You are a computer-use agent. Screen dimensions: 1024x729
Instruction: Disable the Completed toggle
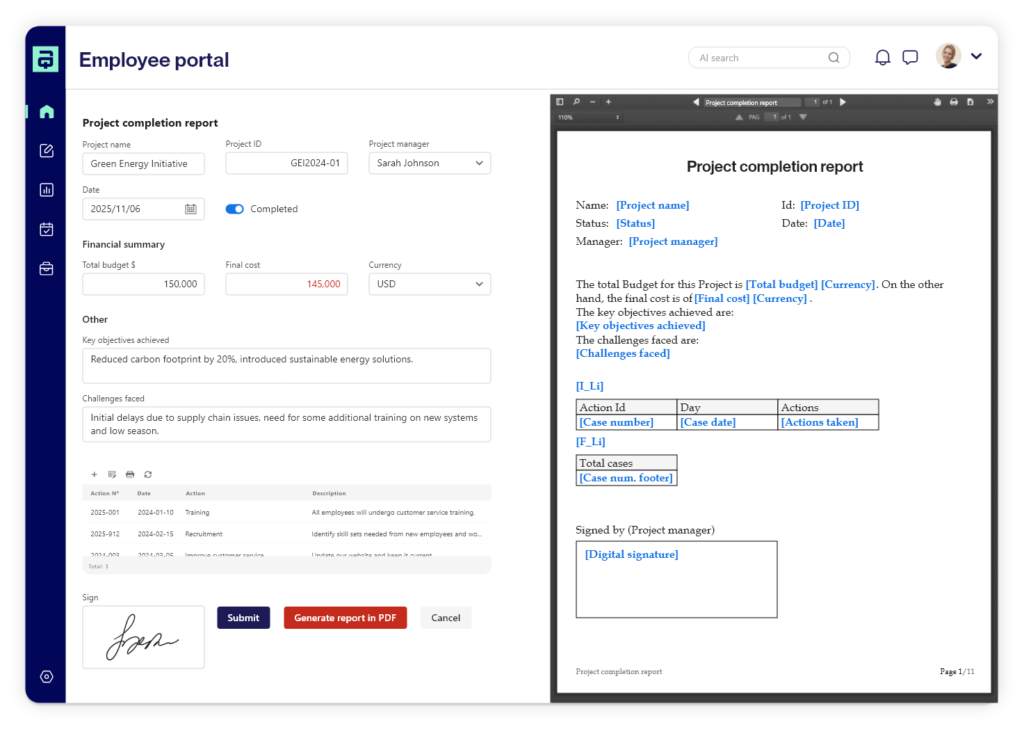pyautogui.click(x=234, y=209)
